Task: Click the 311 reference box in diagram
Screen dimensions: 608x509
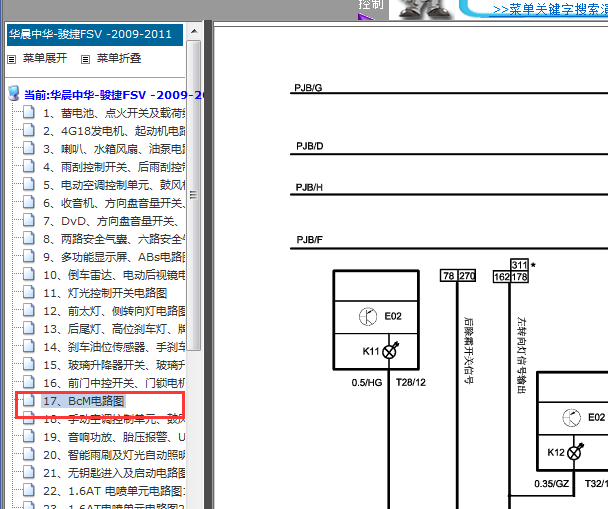Action: 520,265
